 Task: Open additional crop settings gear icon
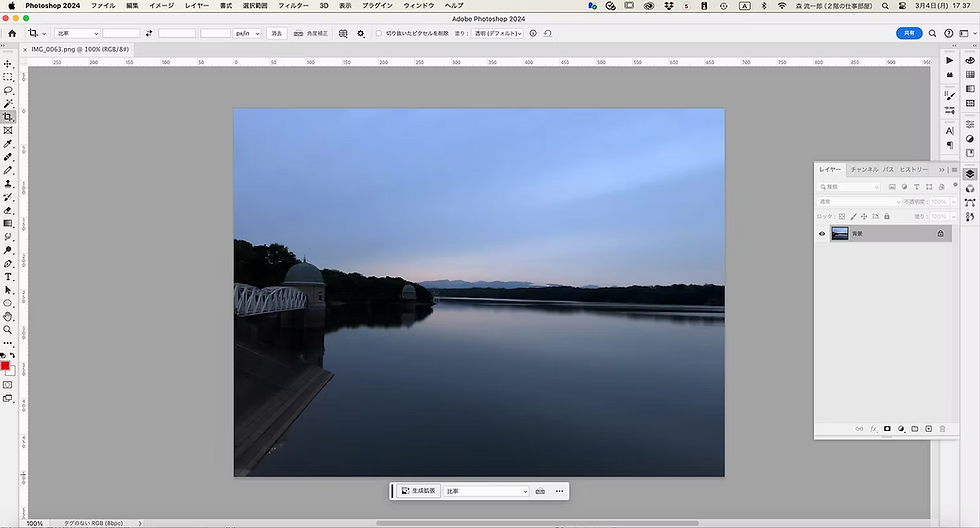[x=361, y=34]
